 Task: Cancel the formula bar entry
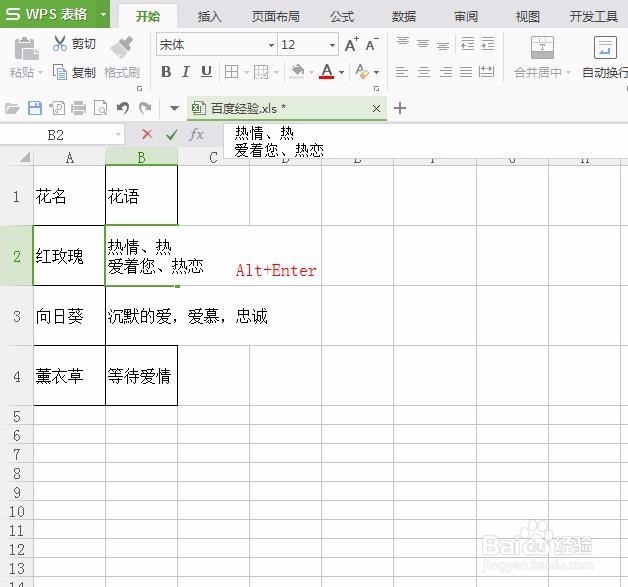[x=147, y=134]
